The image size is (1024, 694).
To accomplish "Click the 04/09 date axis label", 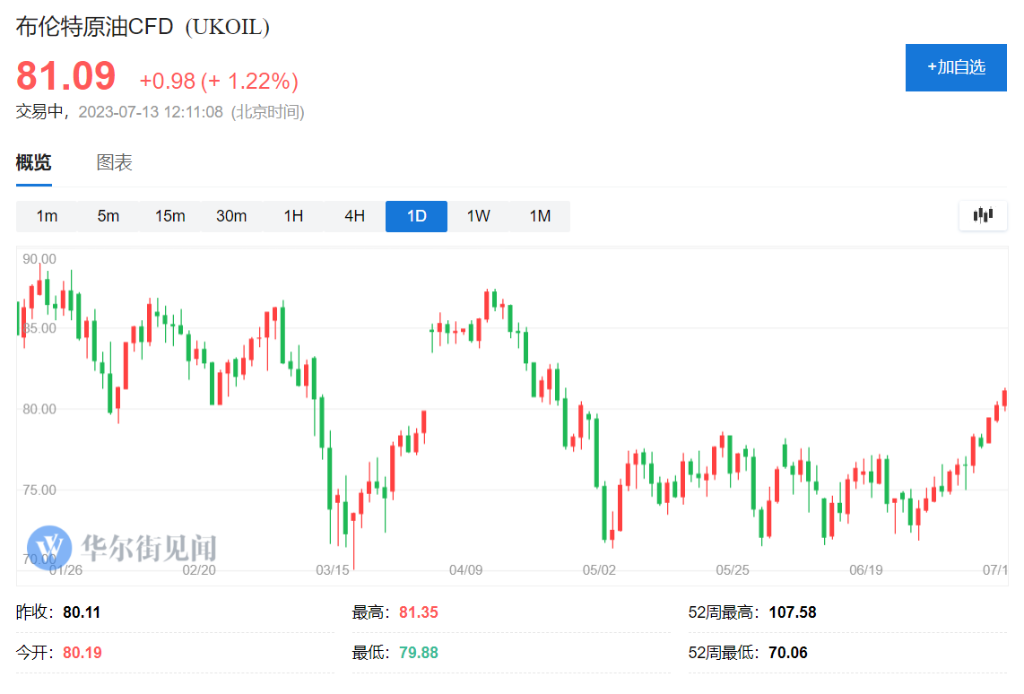I will pos(466,570).
